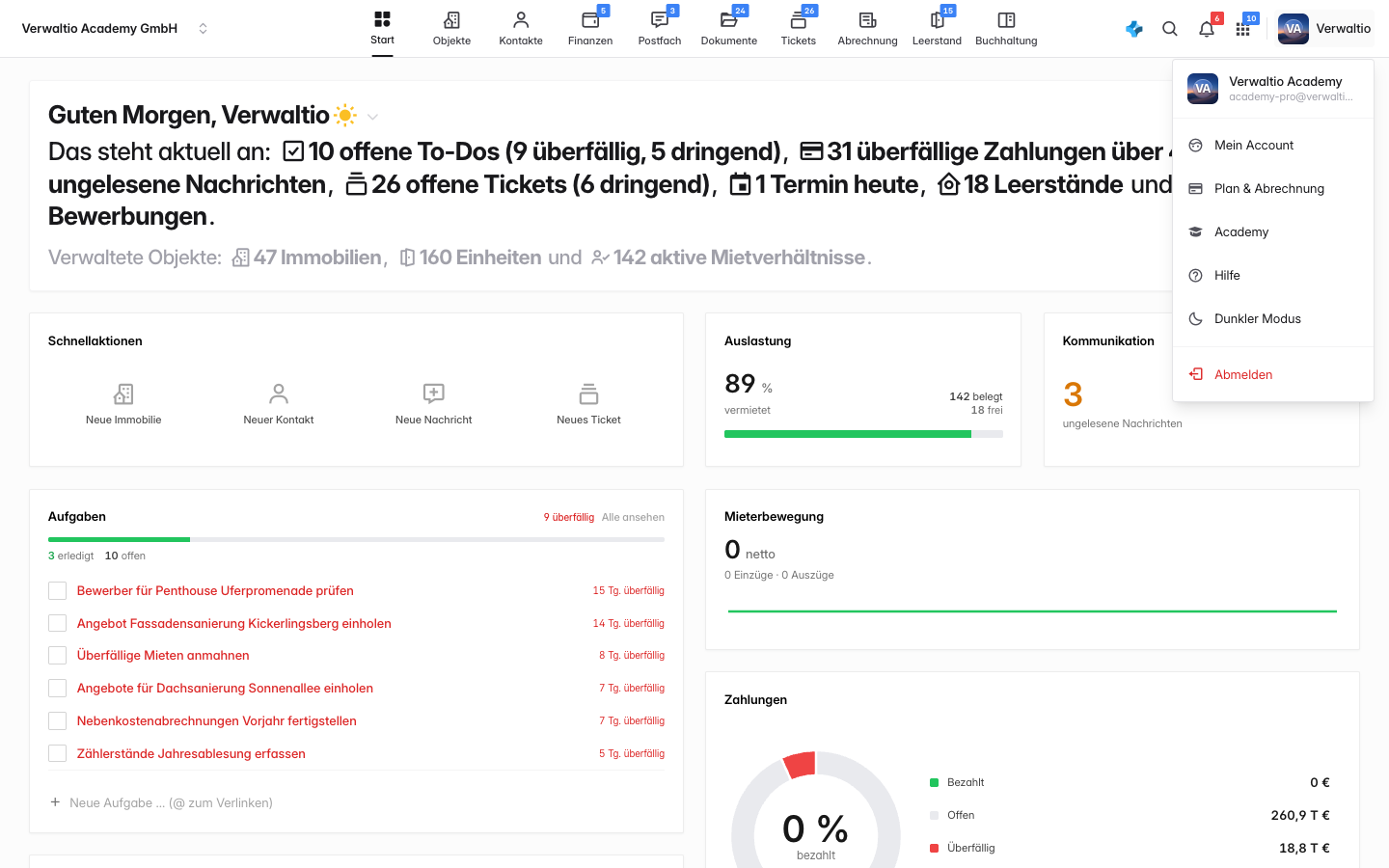Open the Dokumente section

[x=729, y=29]
